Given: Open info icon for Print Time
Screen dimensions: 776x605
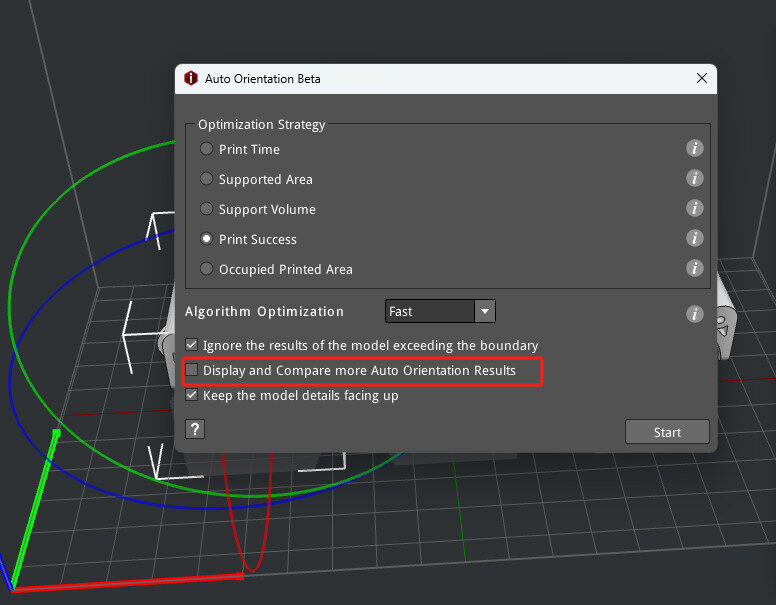Looking at the screenshot, I should [694, 148].
